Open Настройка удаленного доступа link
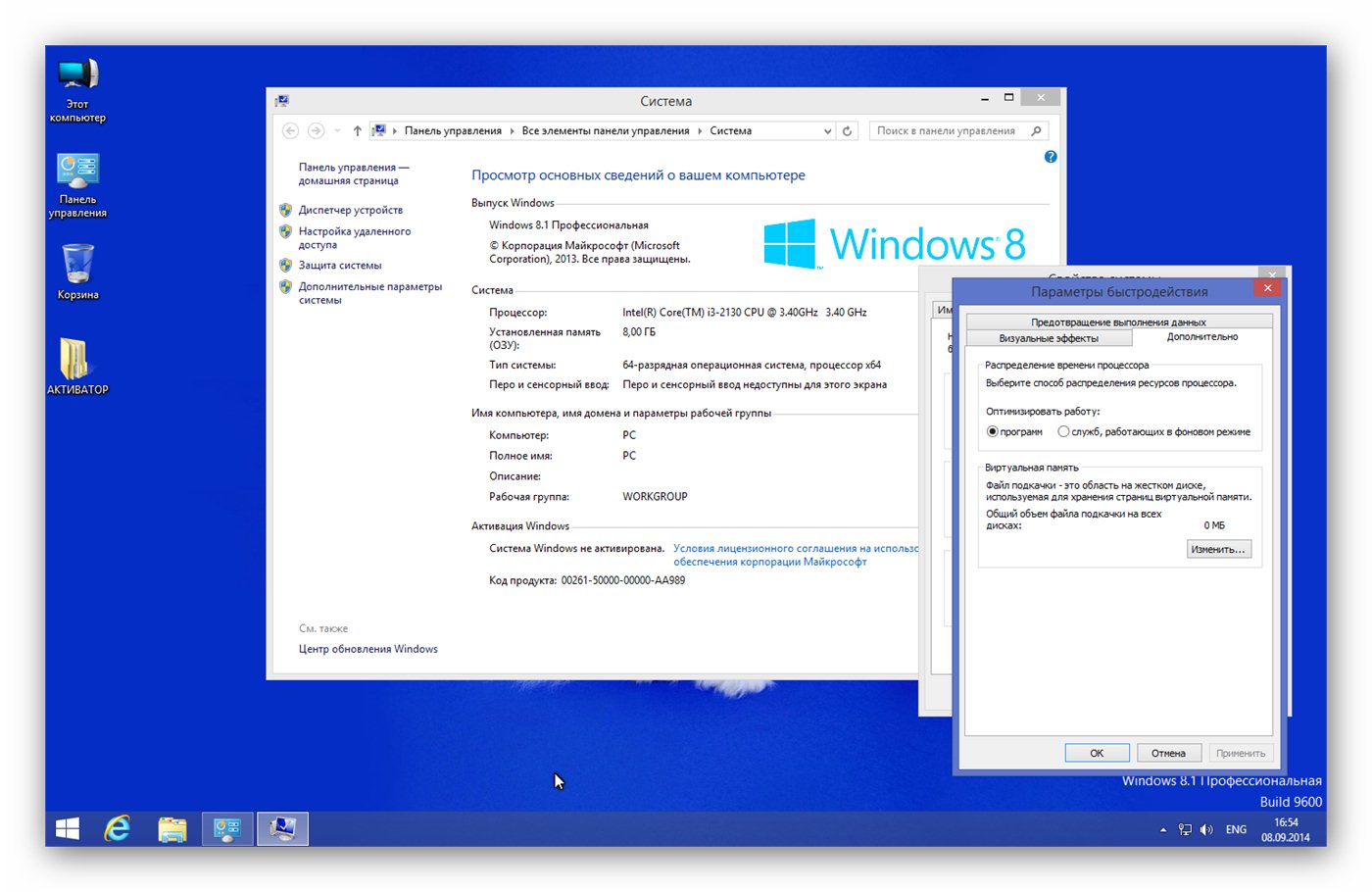1372x892 pixels. pyautogui.click(x=355, y=238)
